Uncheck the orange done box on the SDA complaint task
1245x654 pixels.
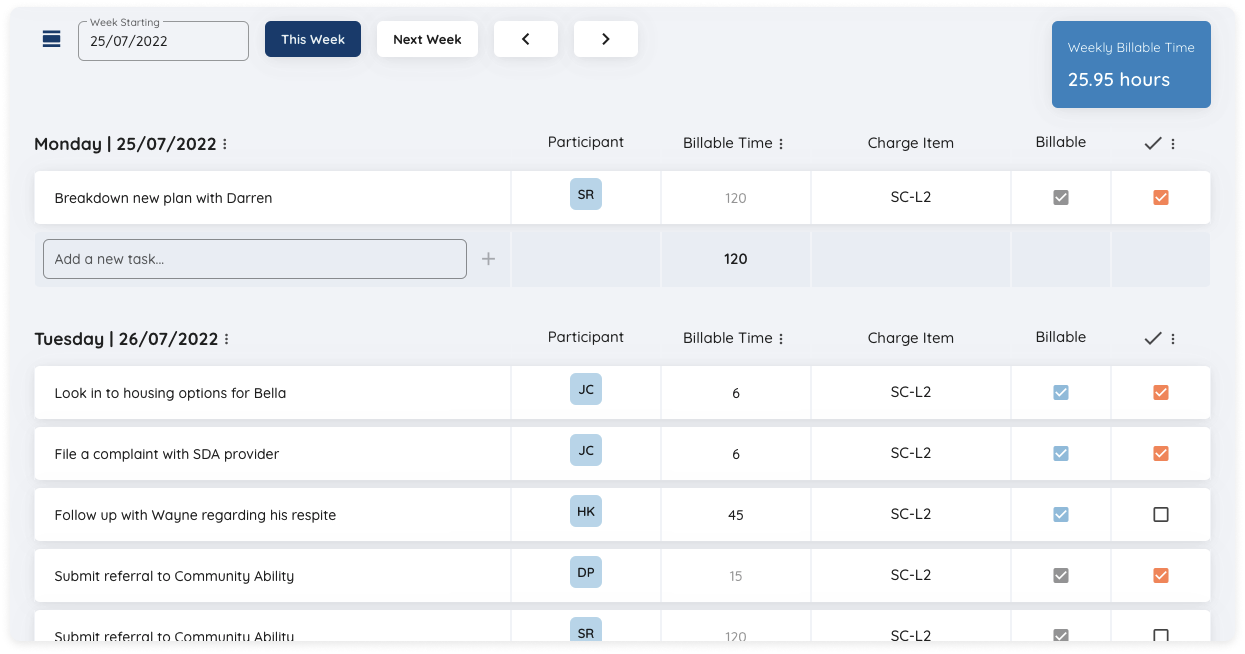1160,453
